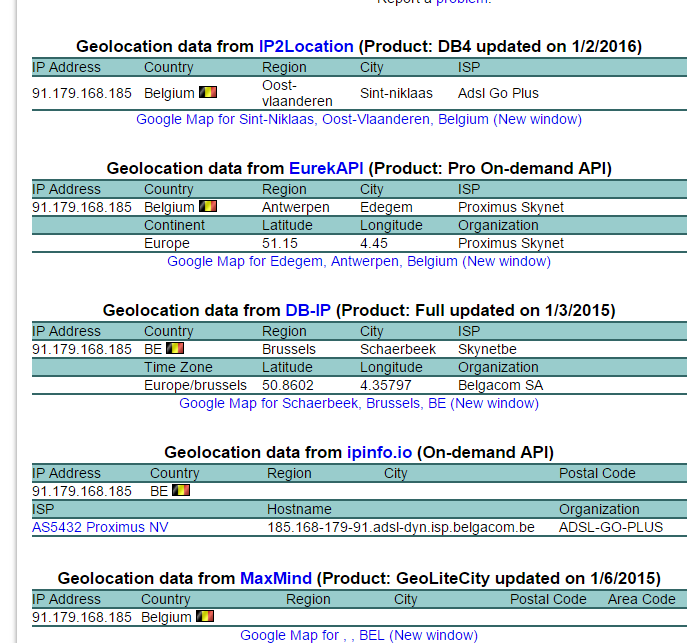Open Google Map for BEL link
This screenshot has height=643, width=700.
point(359,635)
